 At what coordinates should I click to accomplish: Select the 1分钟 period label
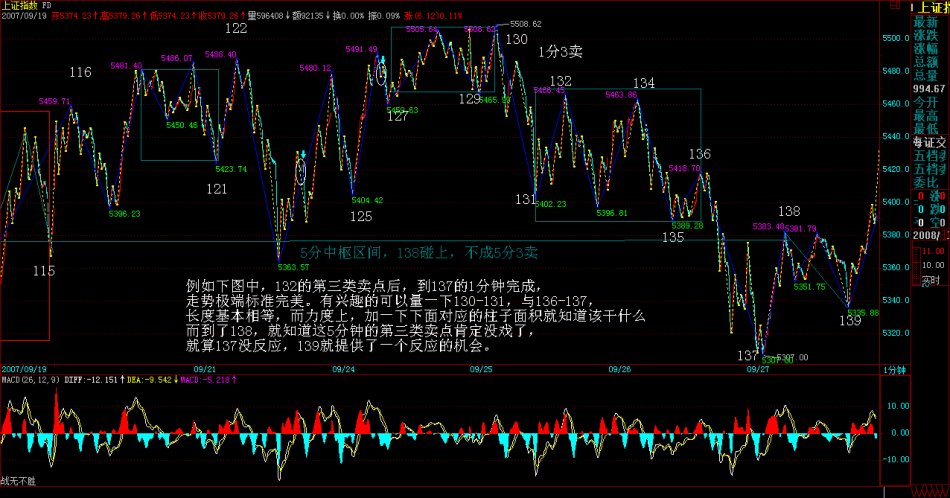coord(893,369)
